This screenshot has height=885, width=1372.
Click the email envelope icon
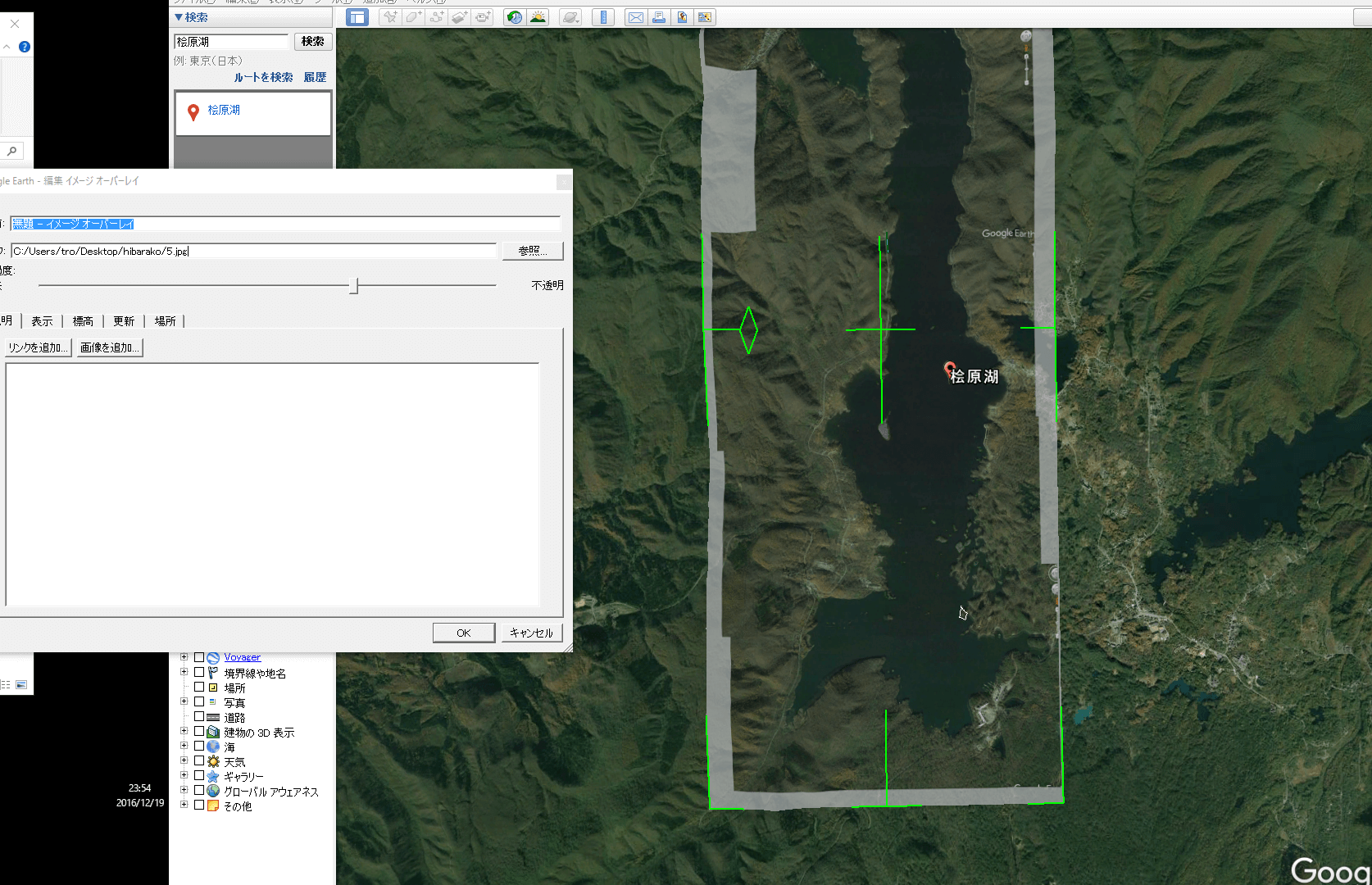point(635,17)
